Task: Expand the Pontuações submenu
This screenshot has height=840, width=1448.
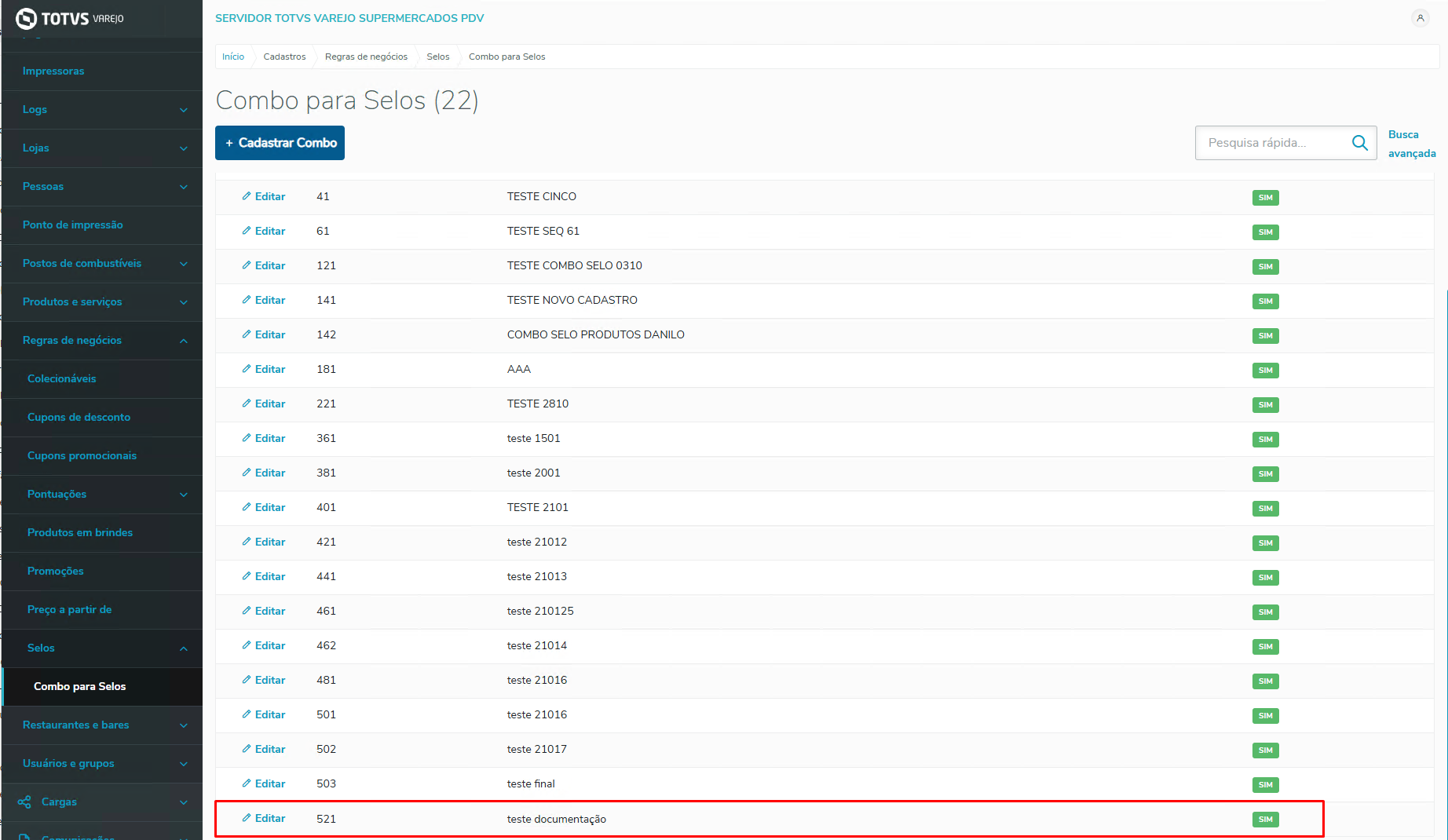Action: point(102,495)
